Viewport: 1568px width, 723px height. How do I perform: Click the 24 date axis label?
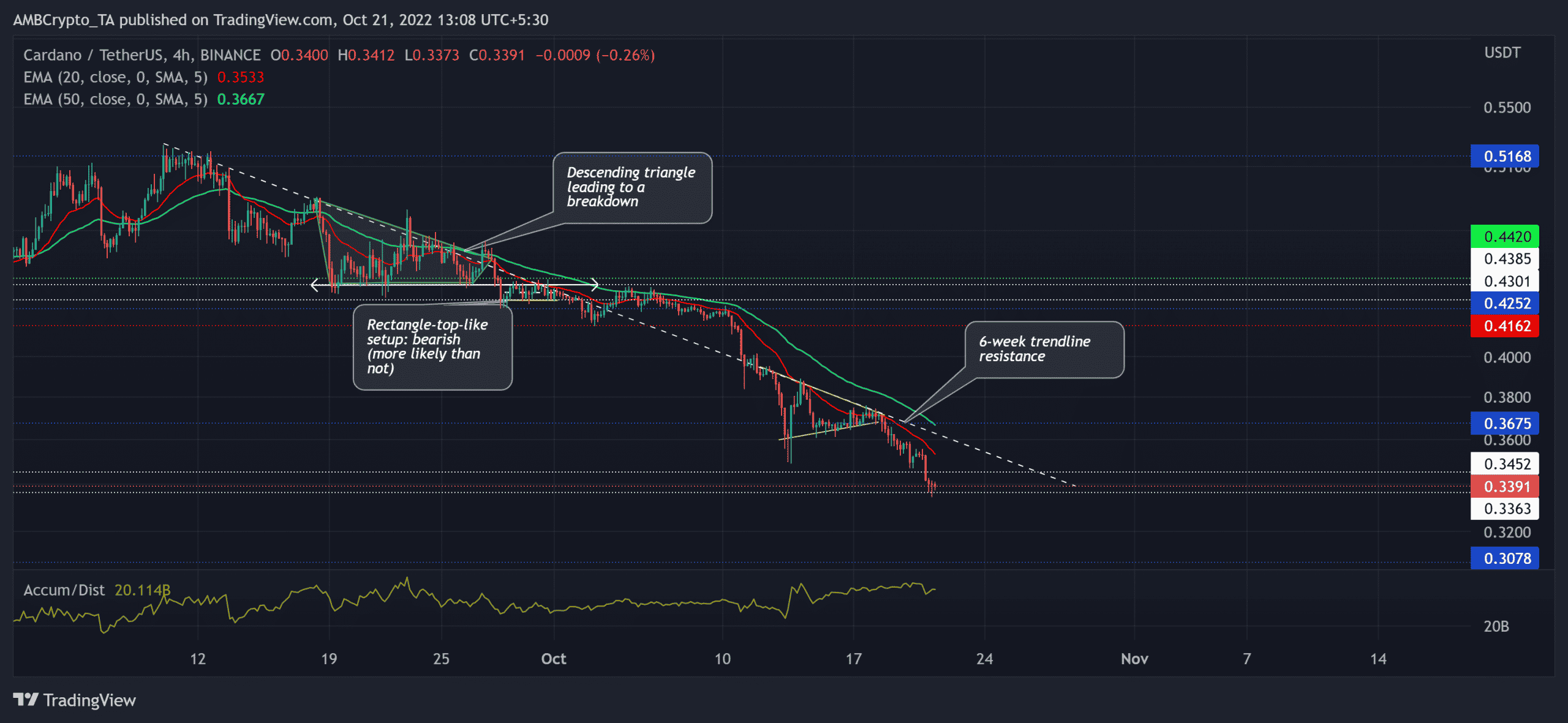(x=985, y=659)
